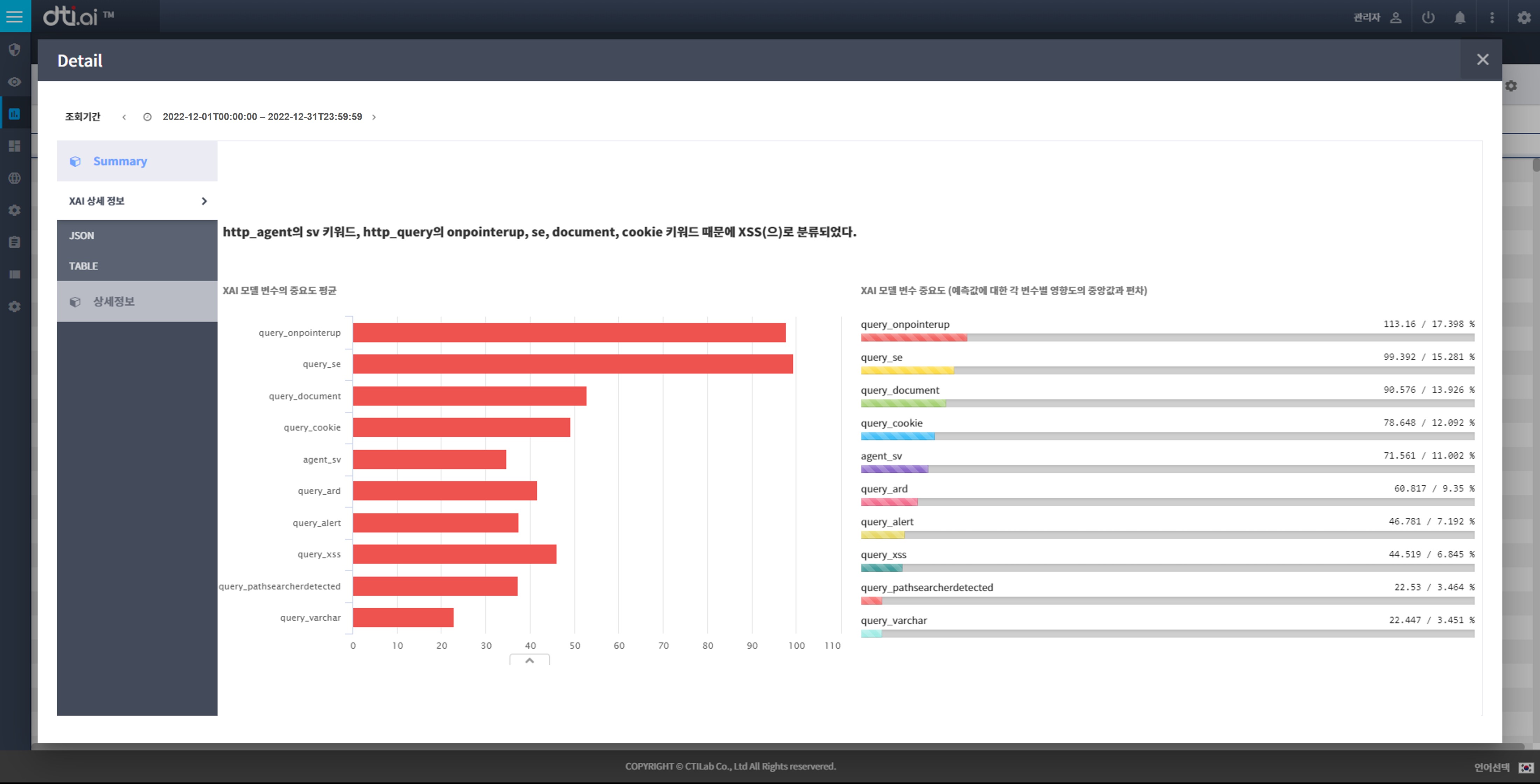
Task: Open the hamburger menu
Action: pos(15,16)
